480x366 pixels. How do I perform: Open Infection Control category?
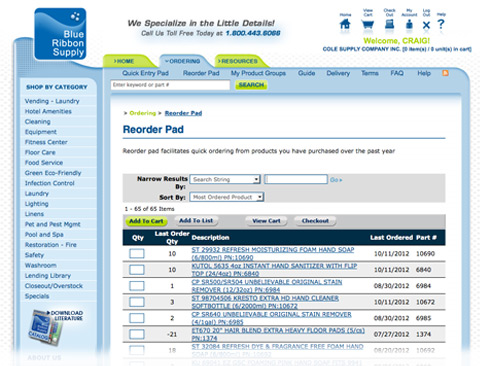coord(49,183)
